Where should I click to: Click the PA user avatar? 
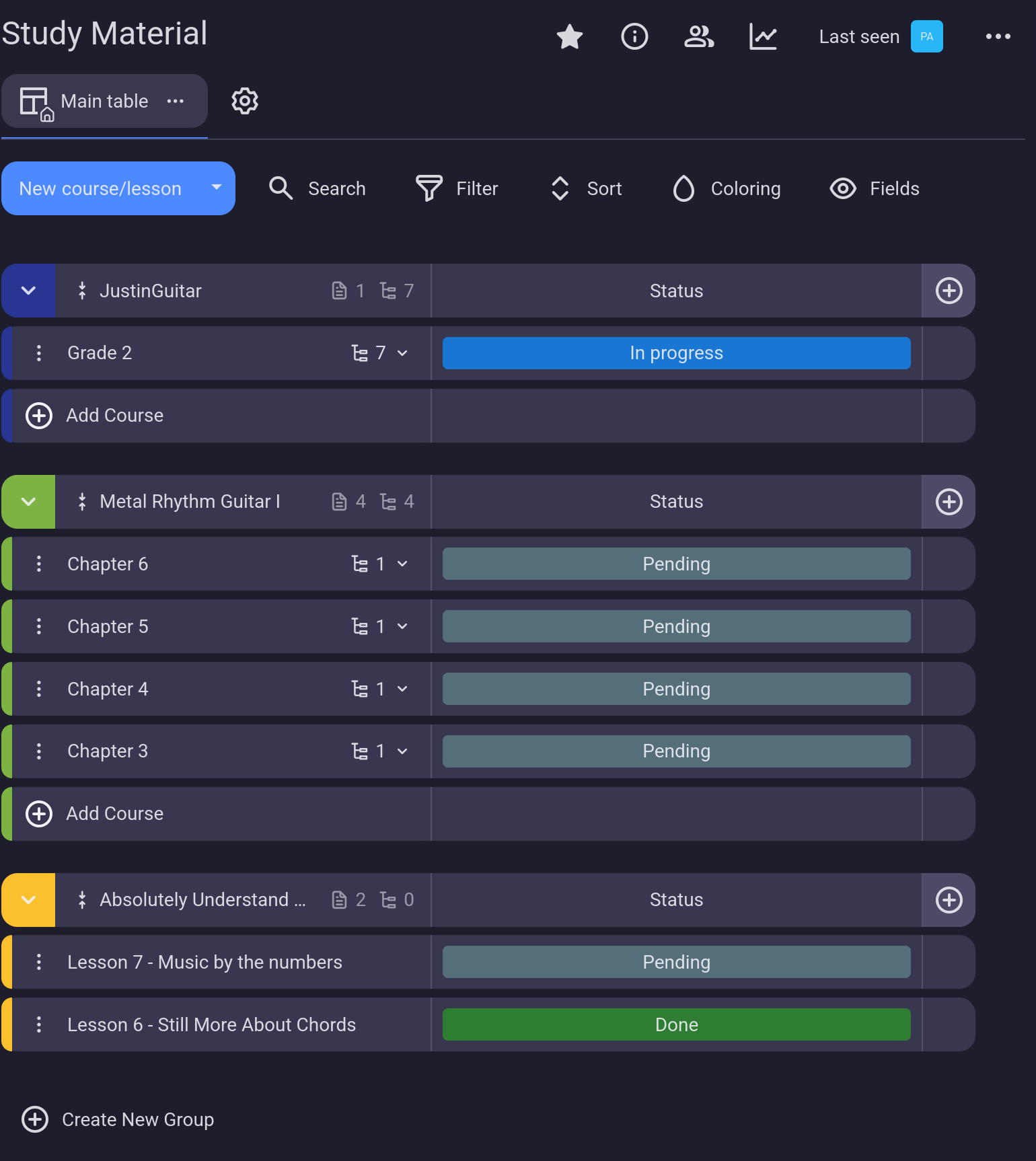[x=926, y=36]
